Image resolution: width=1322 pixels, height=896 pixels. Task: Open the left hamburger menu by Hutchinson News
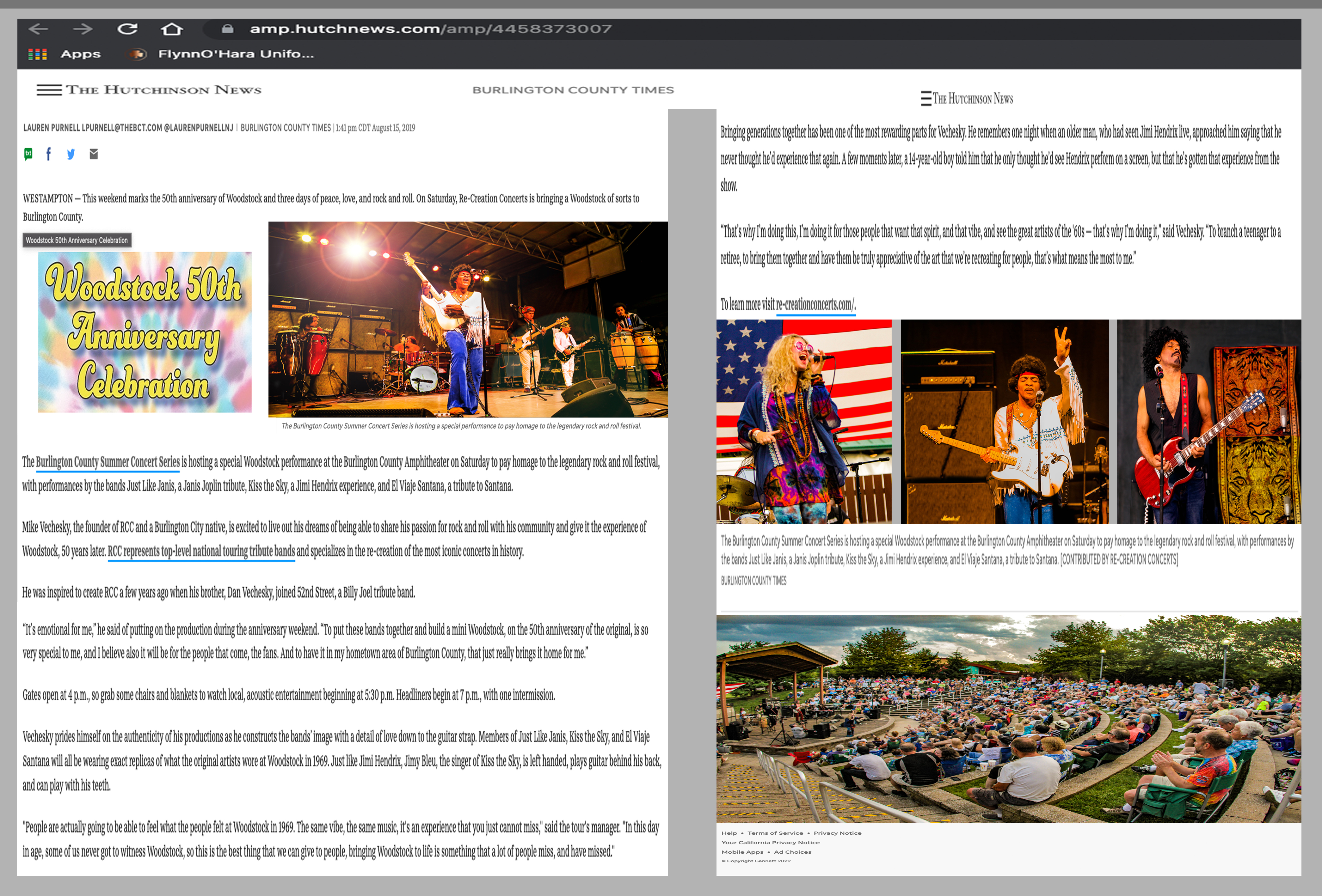49,90
